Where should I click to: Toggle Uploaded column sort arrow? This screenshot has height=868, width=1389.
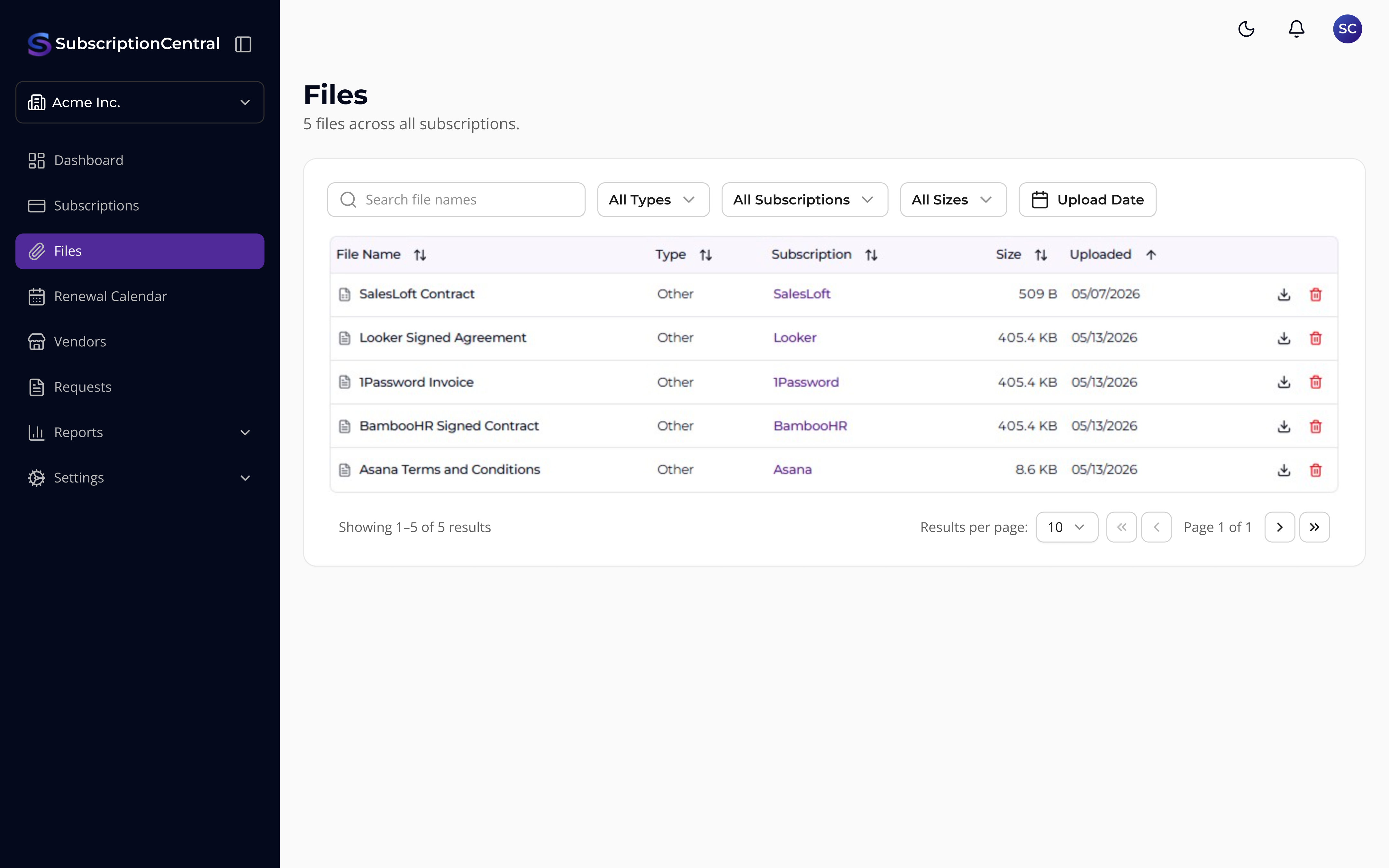pyautogui.click(x=1151, y=255)
